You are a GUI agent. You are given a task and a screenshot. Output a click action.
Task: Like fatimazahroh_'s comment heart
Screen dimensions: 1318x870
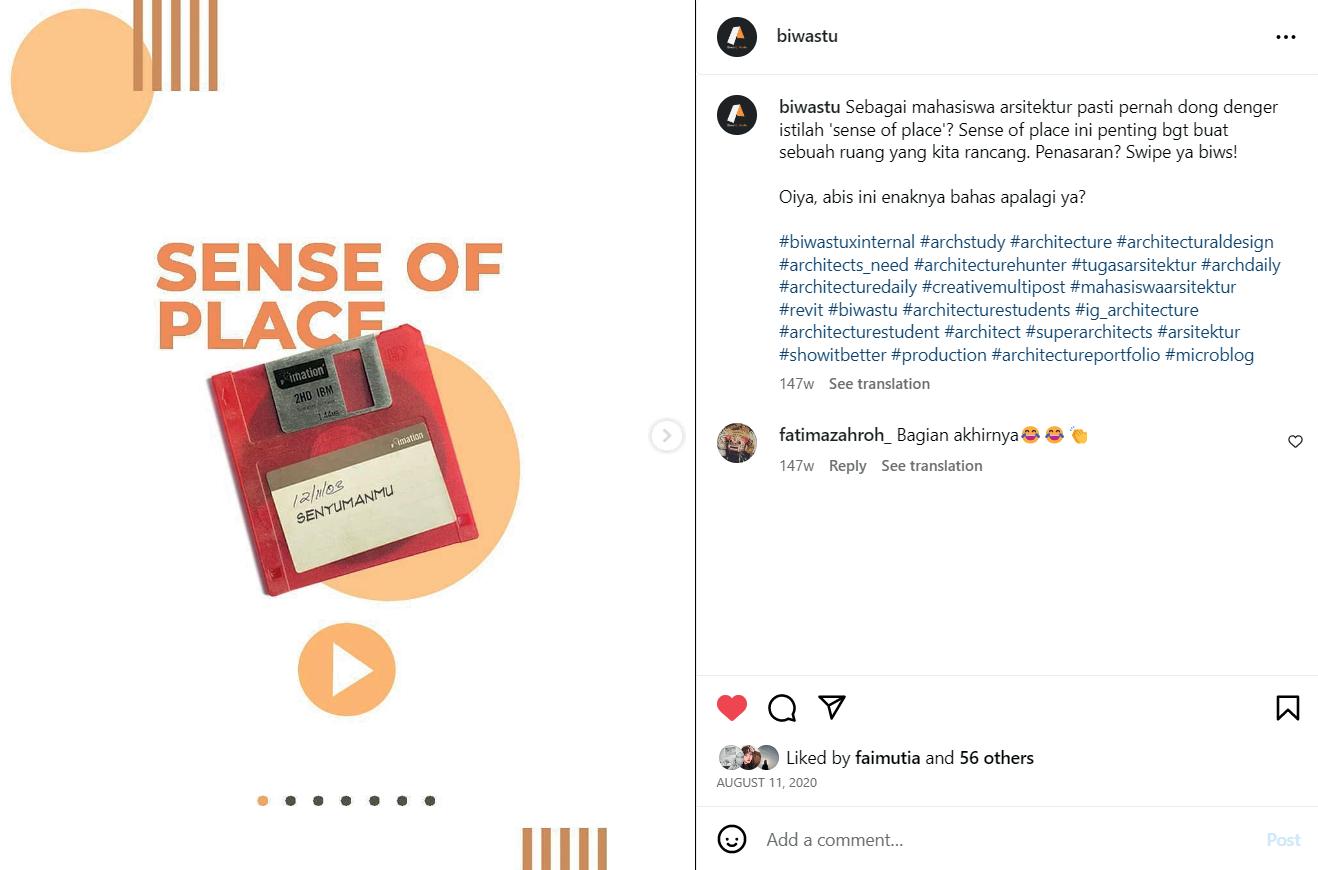[x=1295, y=441]
